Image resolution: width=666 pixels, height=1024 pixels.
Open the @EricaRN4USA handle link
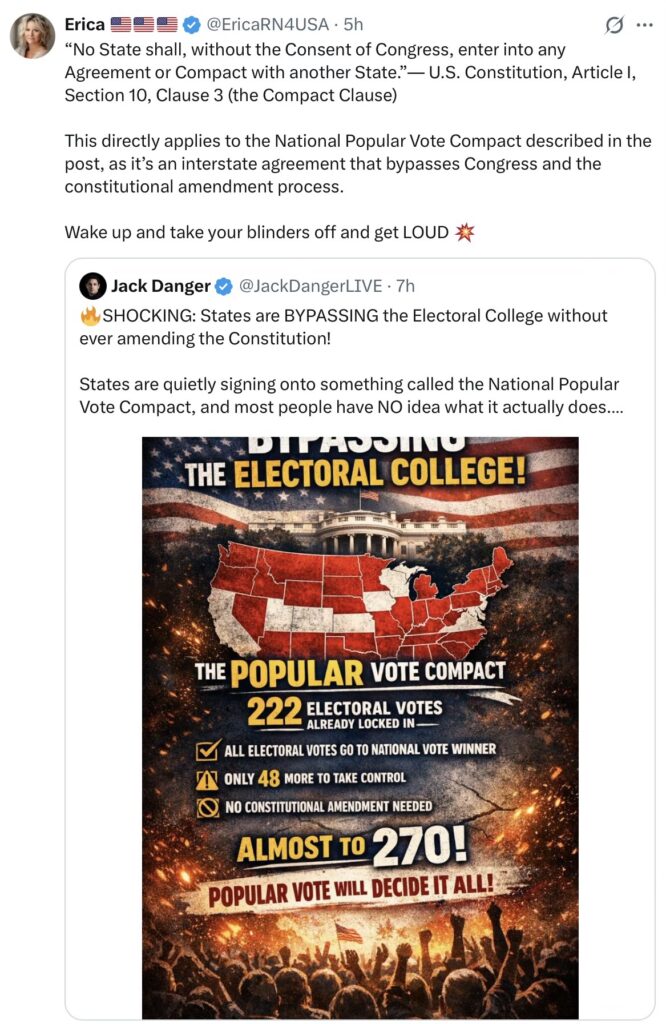pos(268,24)
